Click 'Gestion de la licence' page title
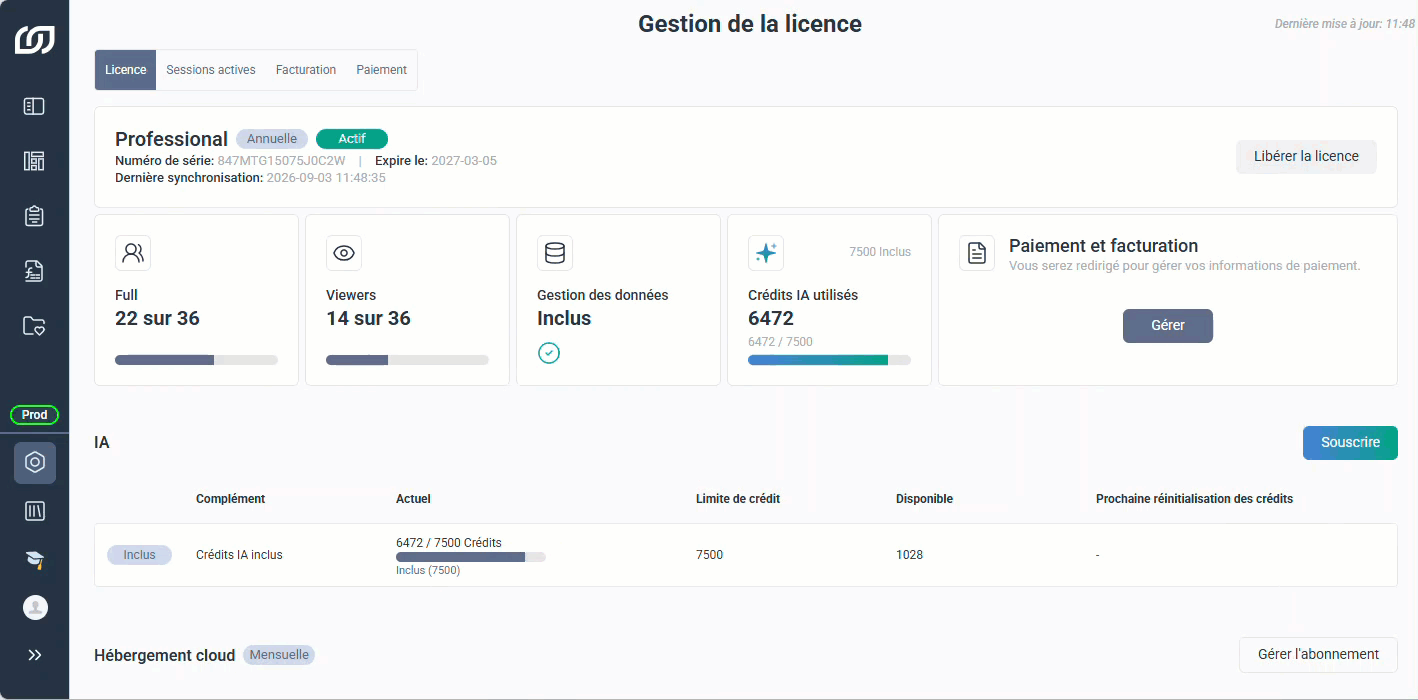This screenshot has width=1418, height=700. (750, 24)
